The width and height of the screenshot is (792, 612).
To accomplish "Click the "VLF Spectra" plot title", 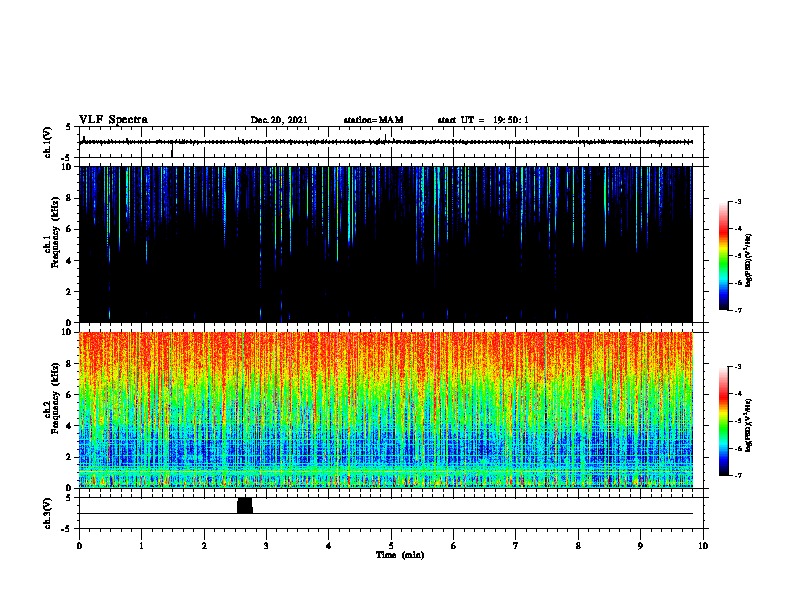I will tap(113, 120).
